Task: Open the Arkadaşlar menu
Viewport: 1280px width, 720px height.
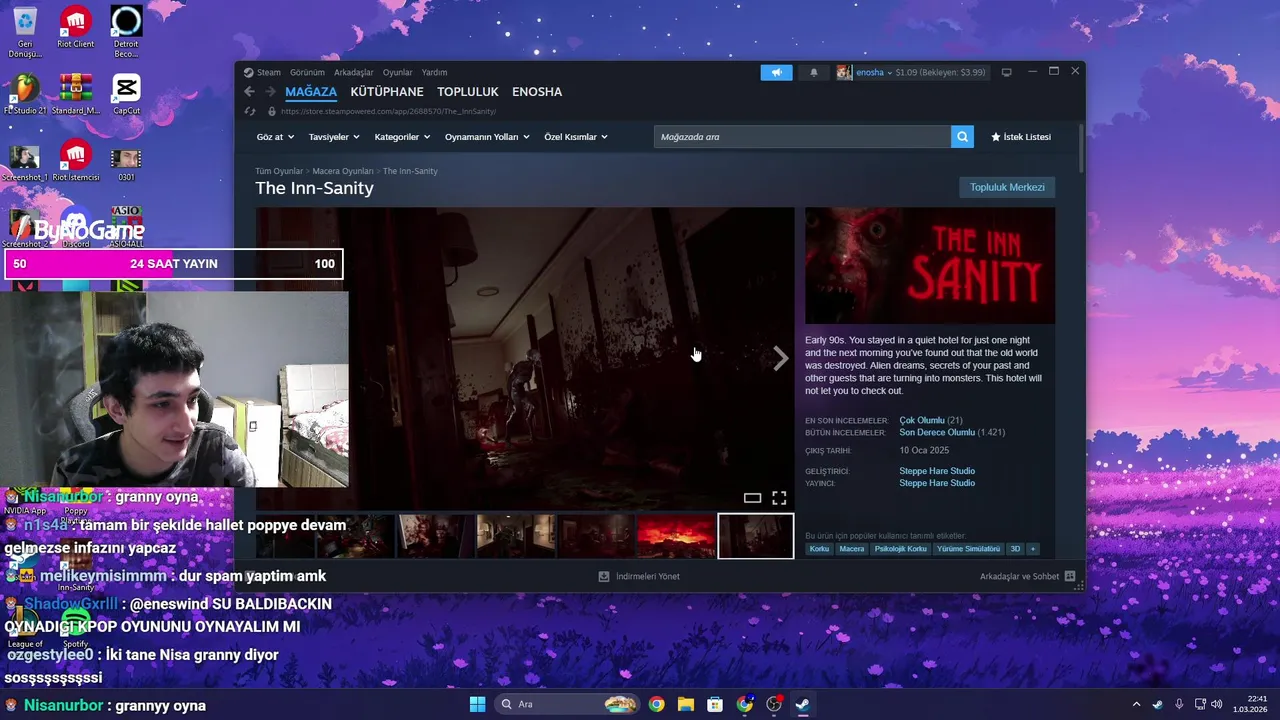Action: point(353,72)
